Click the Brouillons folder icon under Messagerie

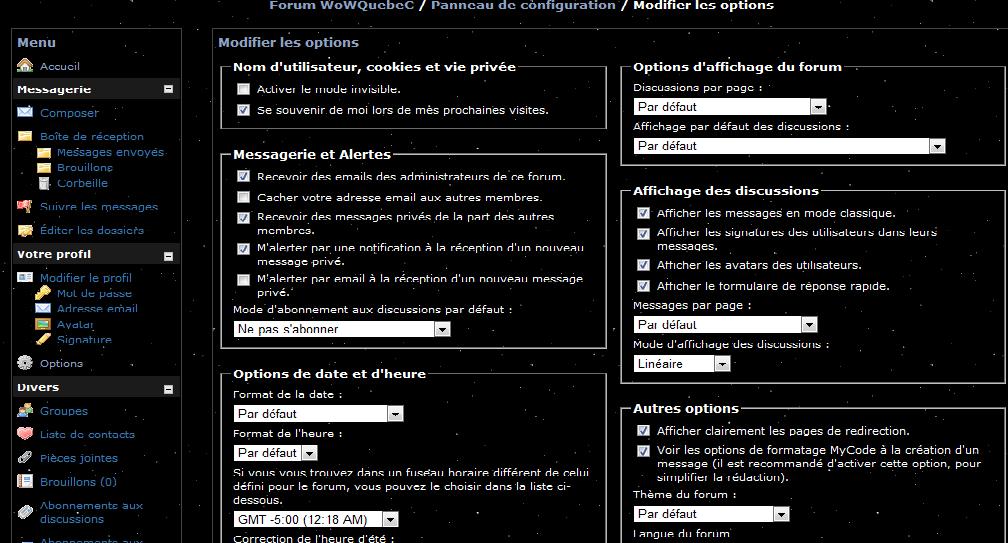[44, 168]
